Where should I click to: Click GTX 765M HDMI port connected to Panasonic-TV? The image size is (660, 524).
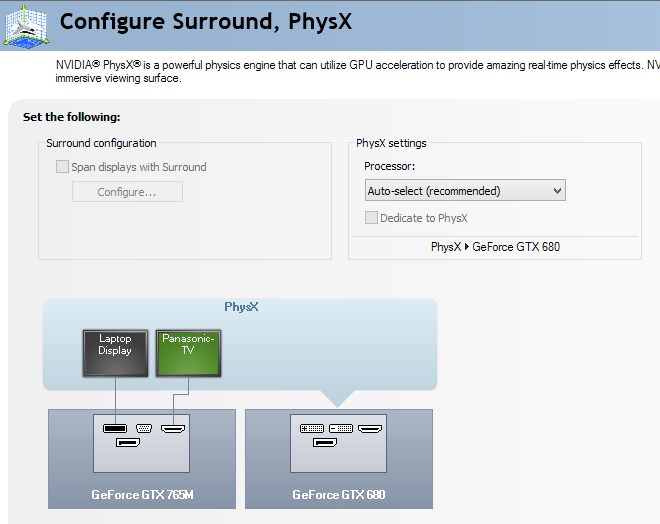click(x=173, y=428)
